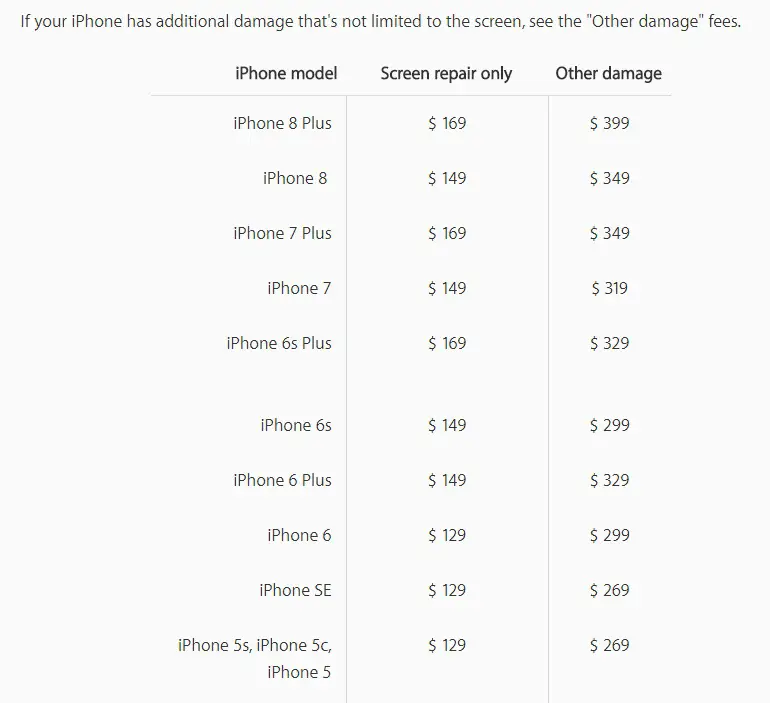Click the iPhone SE other damage price
Image resolution: width=770 pixels, height=703 pixels.
609,590
